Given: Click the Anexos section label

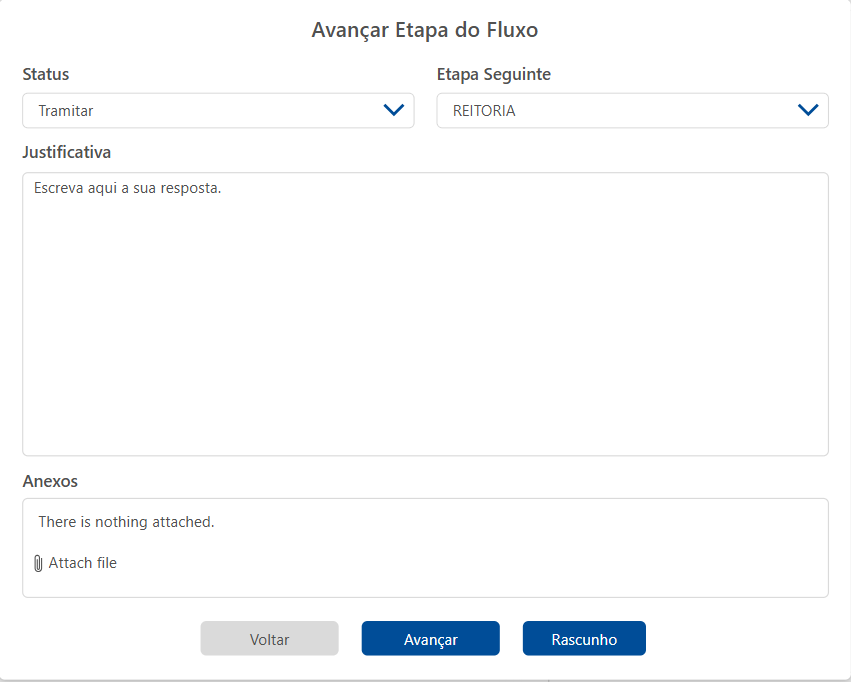Looking at the screenshot, I should 50,481.
